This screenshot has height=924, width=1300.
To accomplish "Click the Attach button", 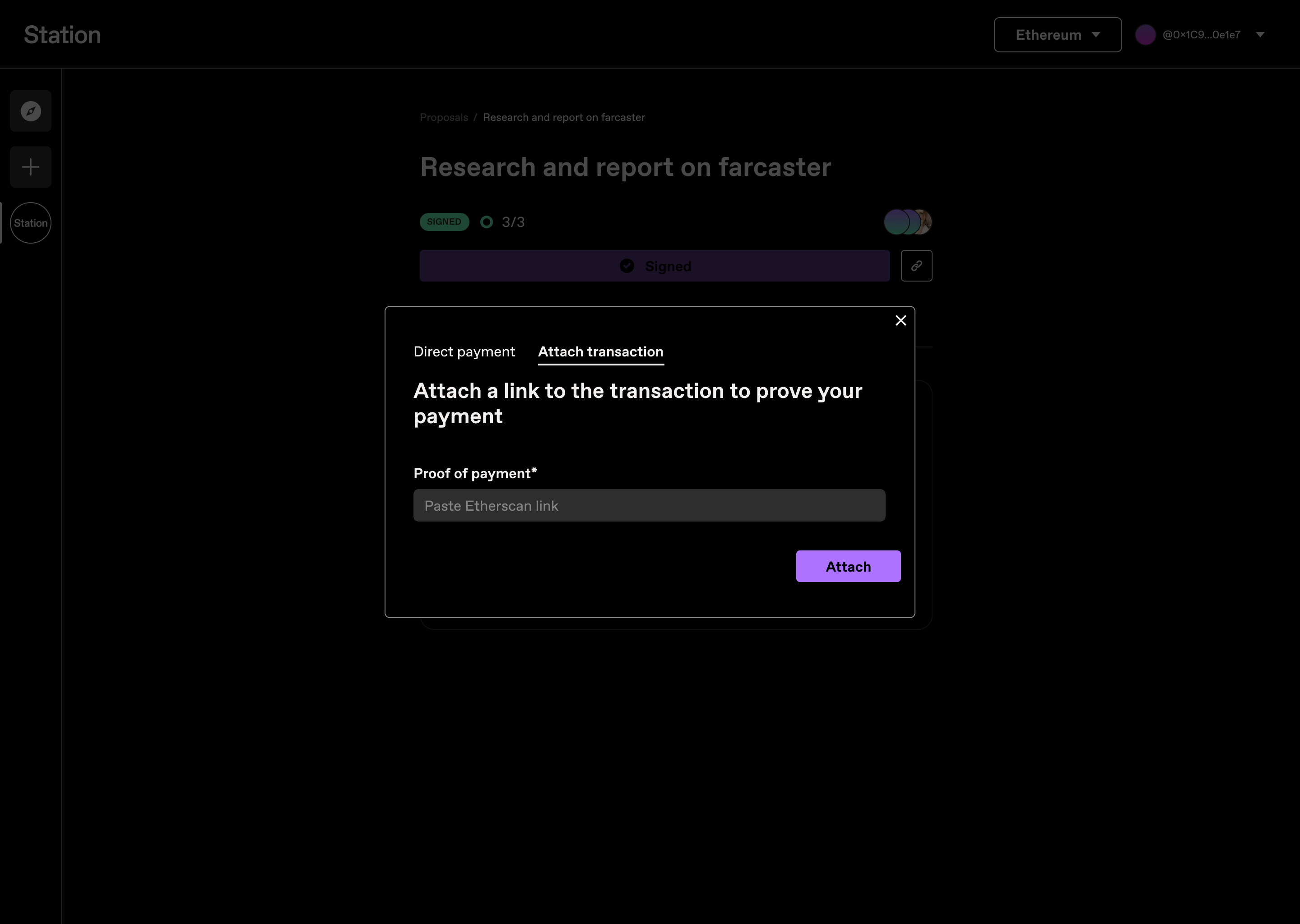I will click(x=848, y=566).
